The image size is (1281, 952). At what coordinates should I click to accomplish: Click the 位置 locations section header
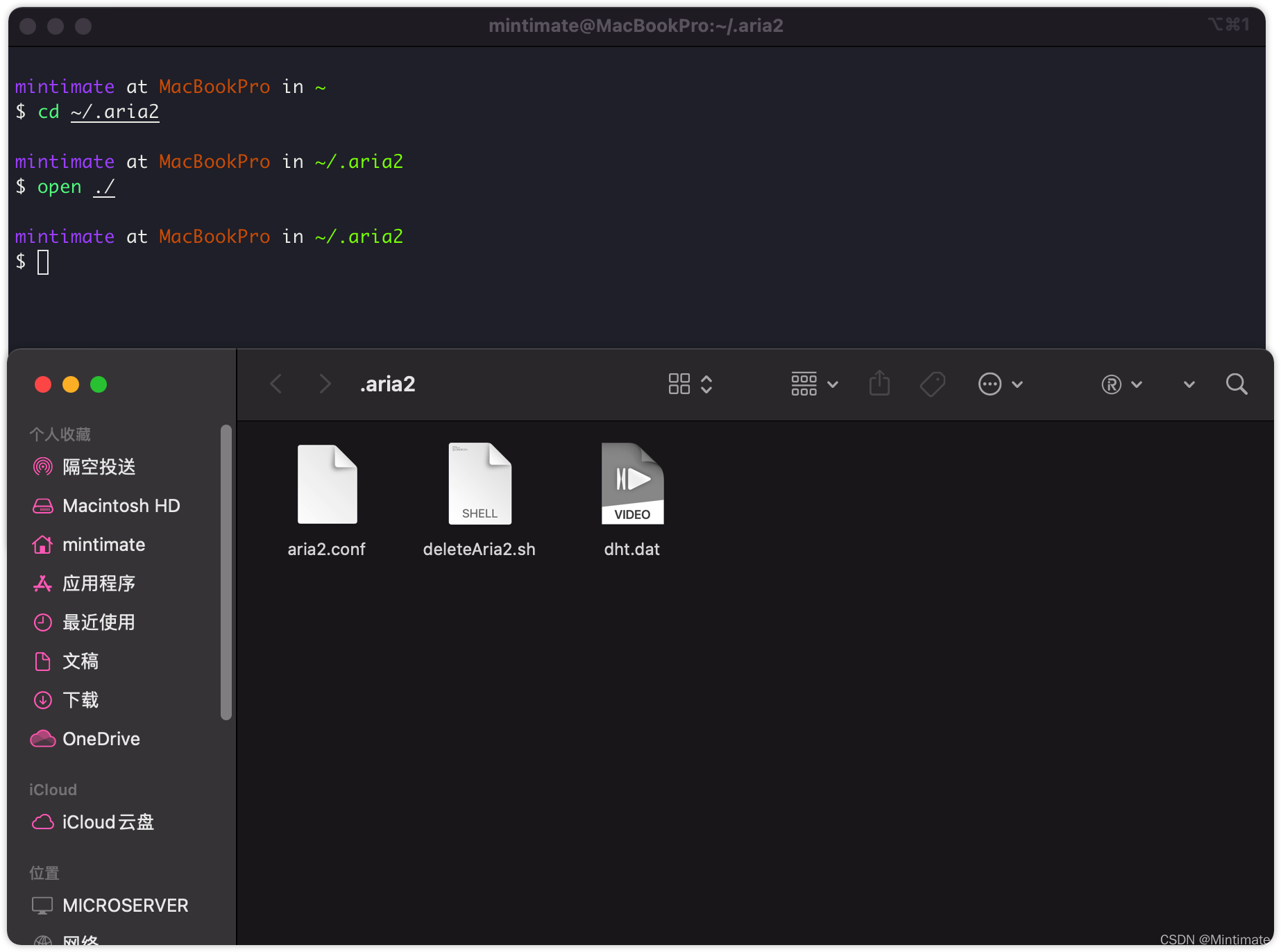(x=44, y=873)
